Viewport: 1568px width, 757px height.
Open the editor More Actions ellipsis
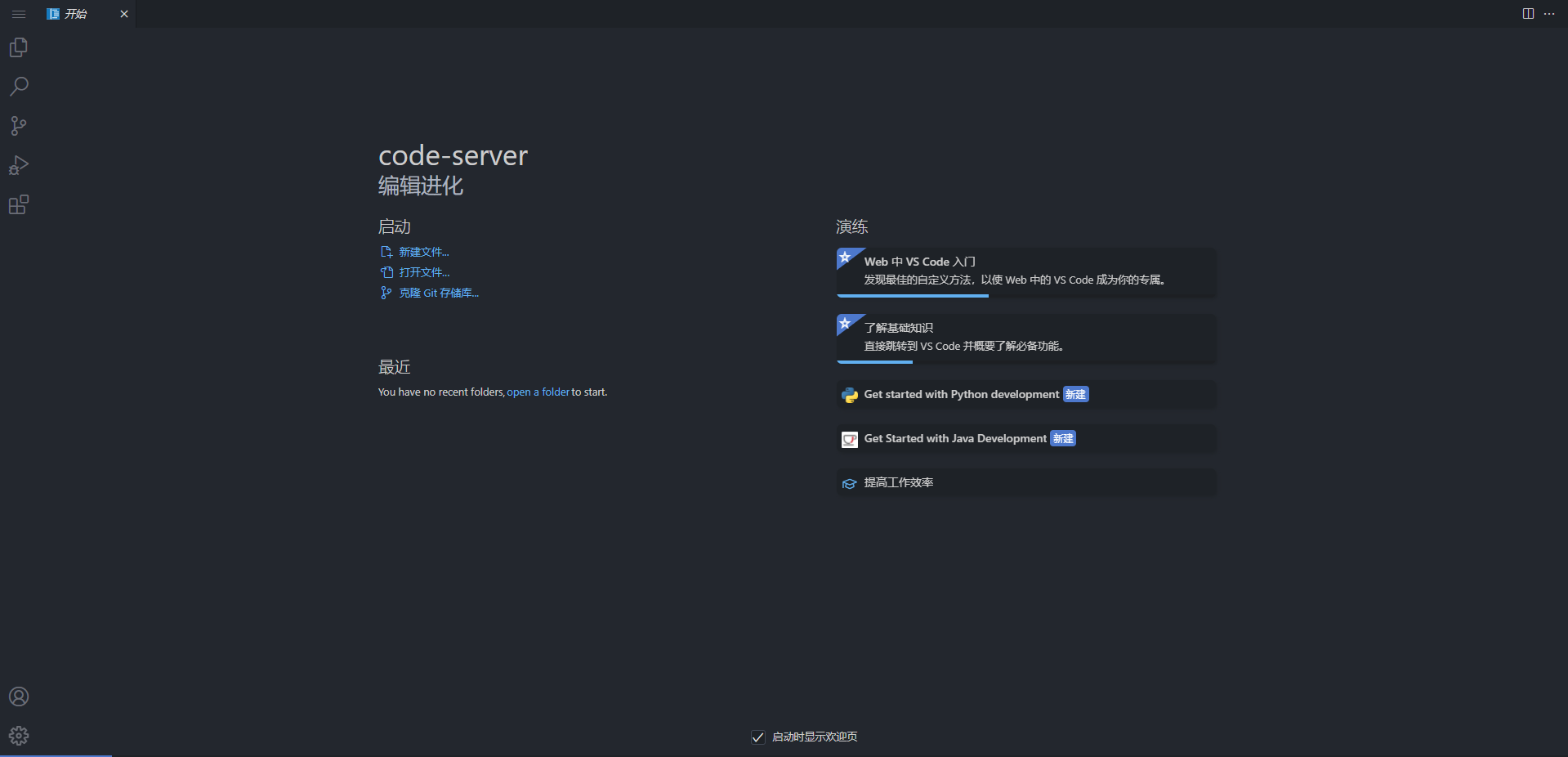coord(1549,14)
